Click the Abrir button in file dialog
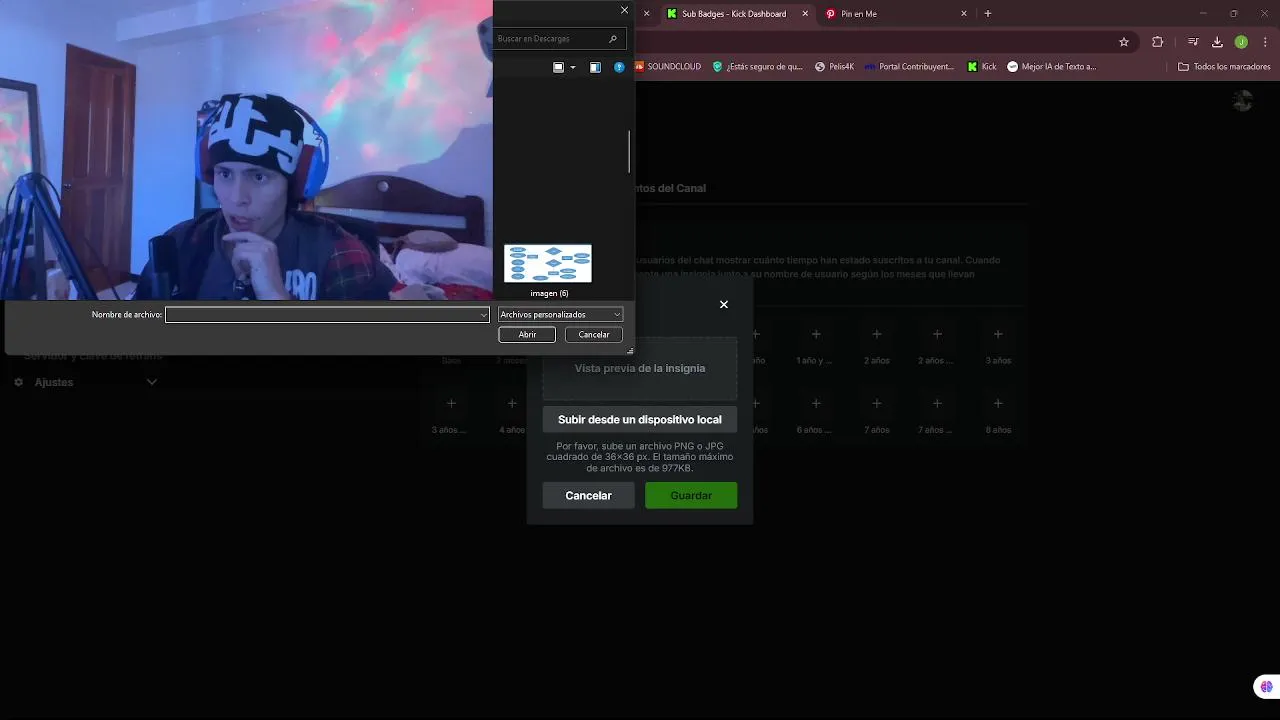1280x720 pixels. point(527,335)
